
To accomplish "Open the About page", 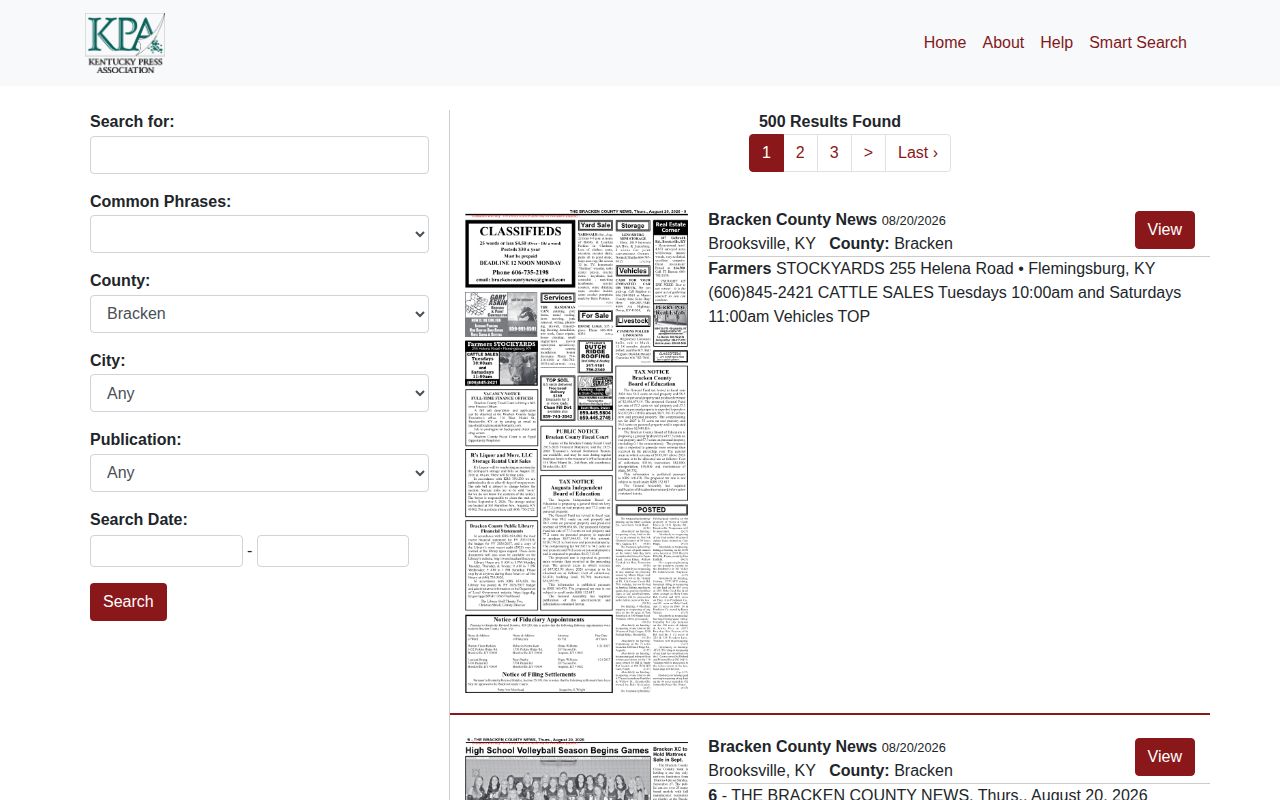I will point(1003,42).
